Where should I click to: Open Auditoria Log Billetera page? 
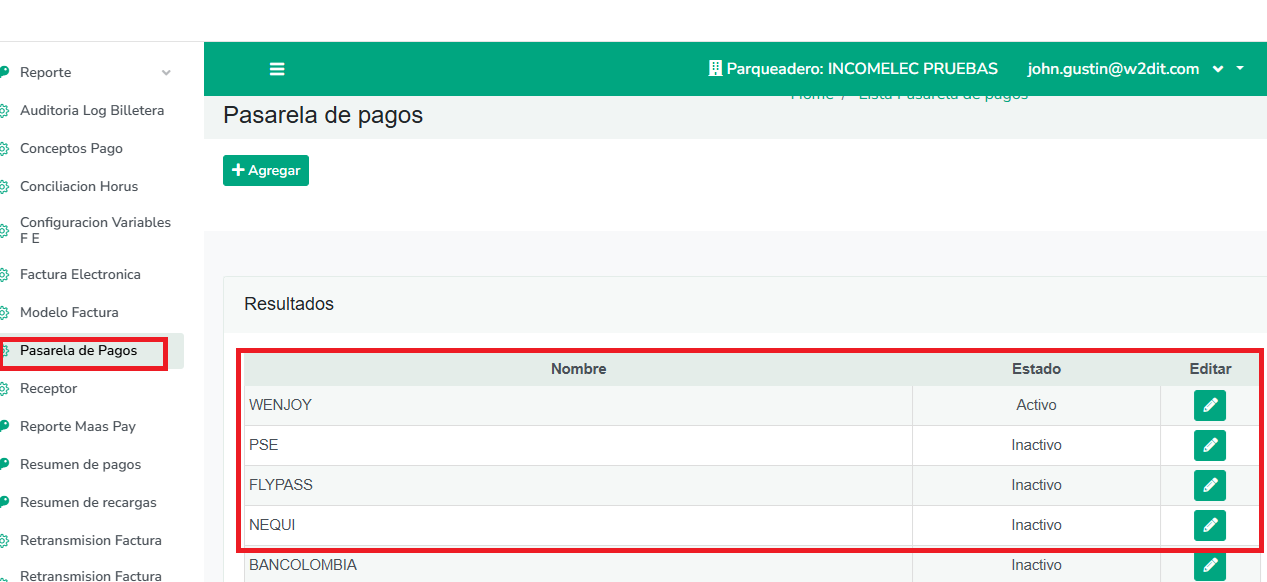click(x=92, y=111)
